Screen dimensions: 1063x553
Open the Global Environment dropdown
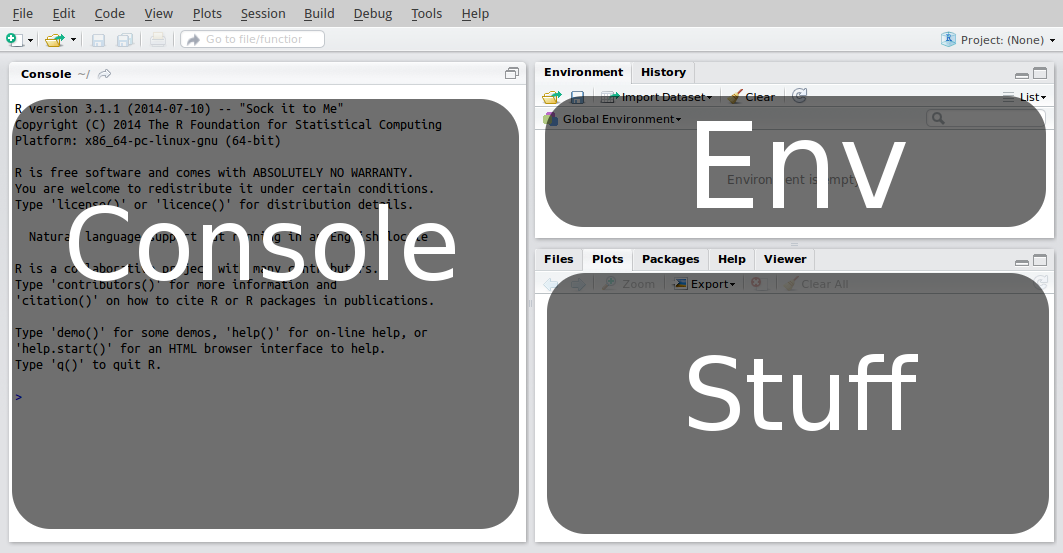[612, 119]
